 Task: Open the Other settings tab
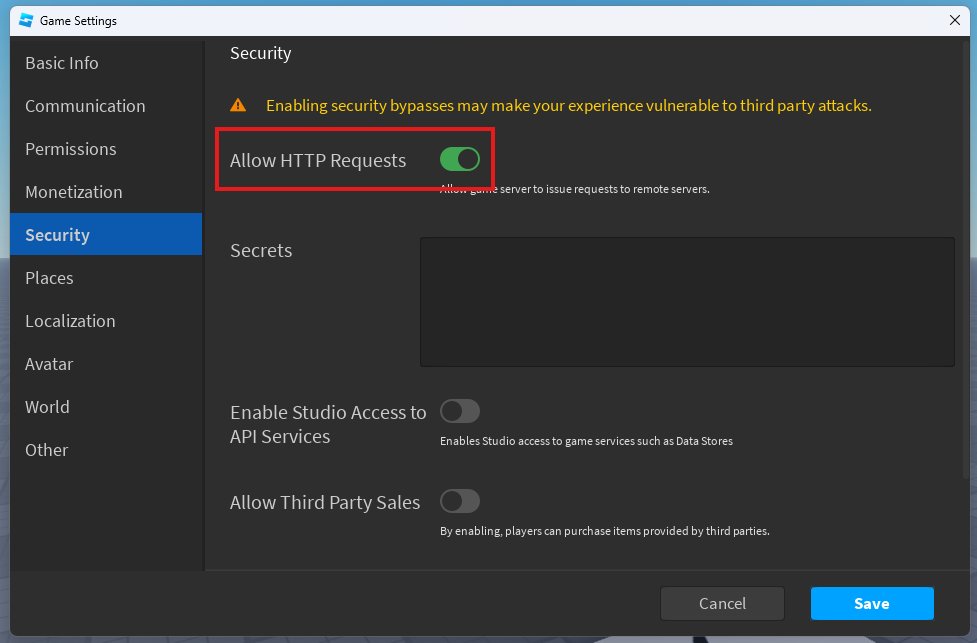click(x=106, y=450)
